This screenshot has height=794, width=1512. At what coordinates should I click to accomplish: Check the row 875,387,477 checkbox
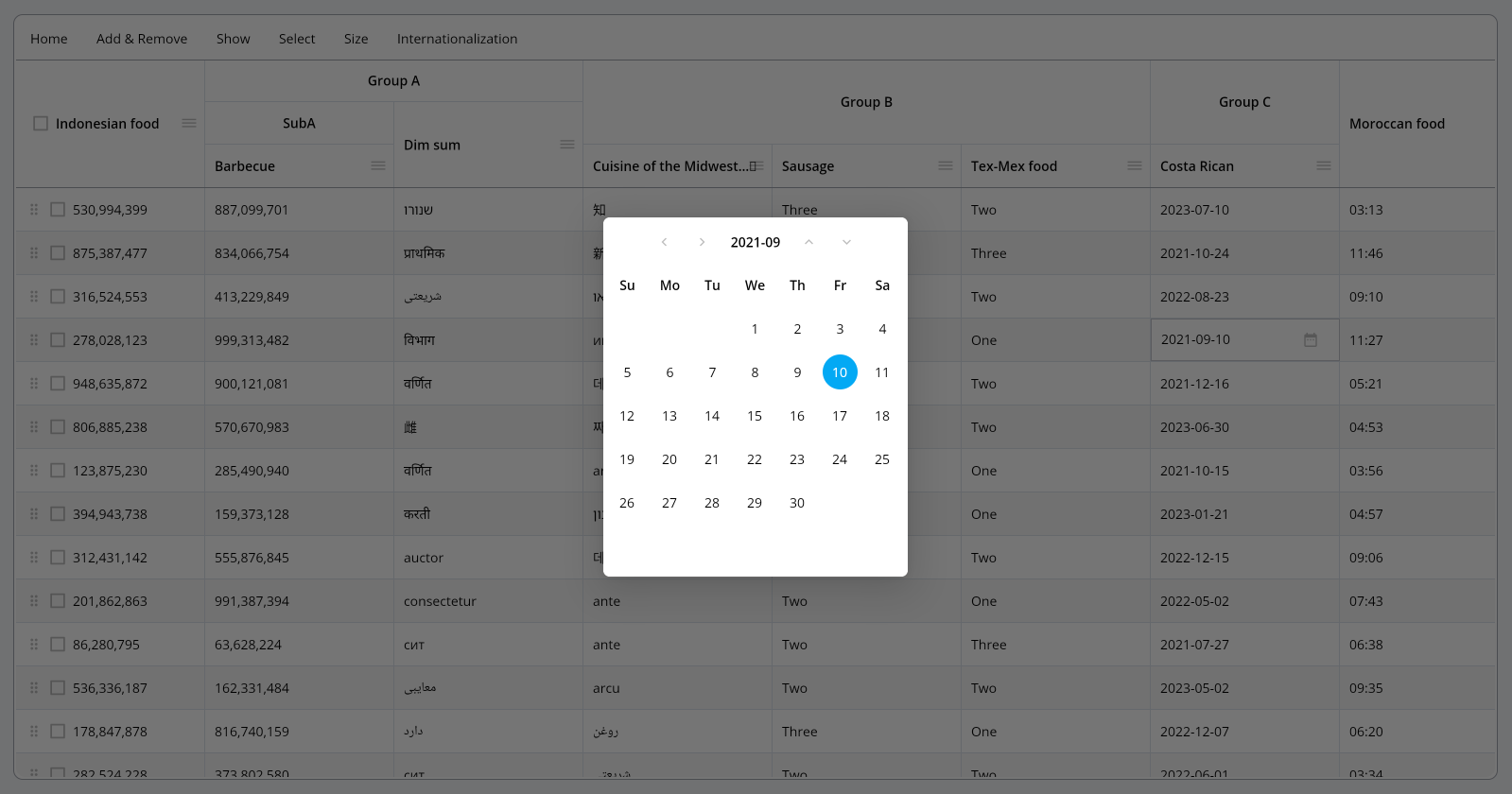tap(58, 253)
